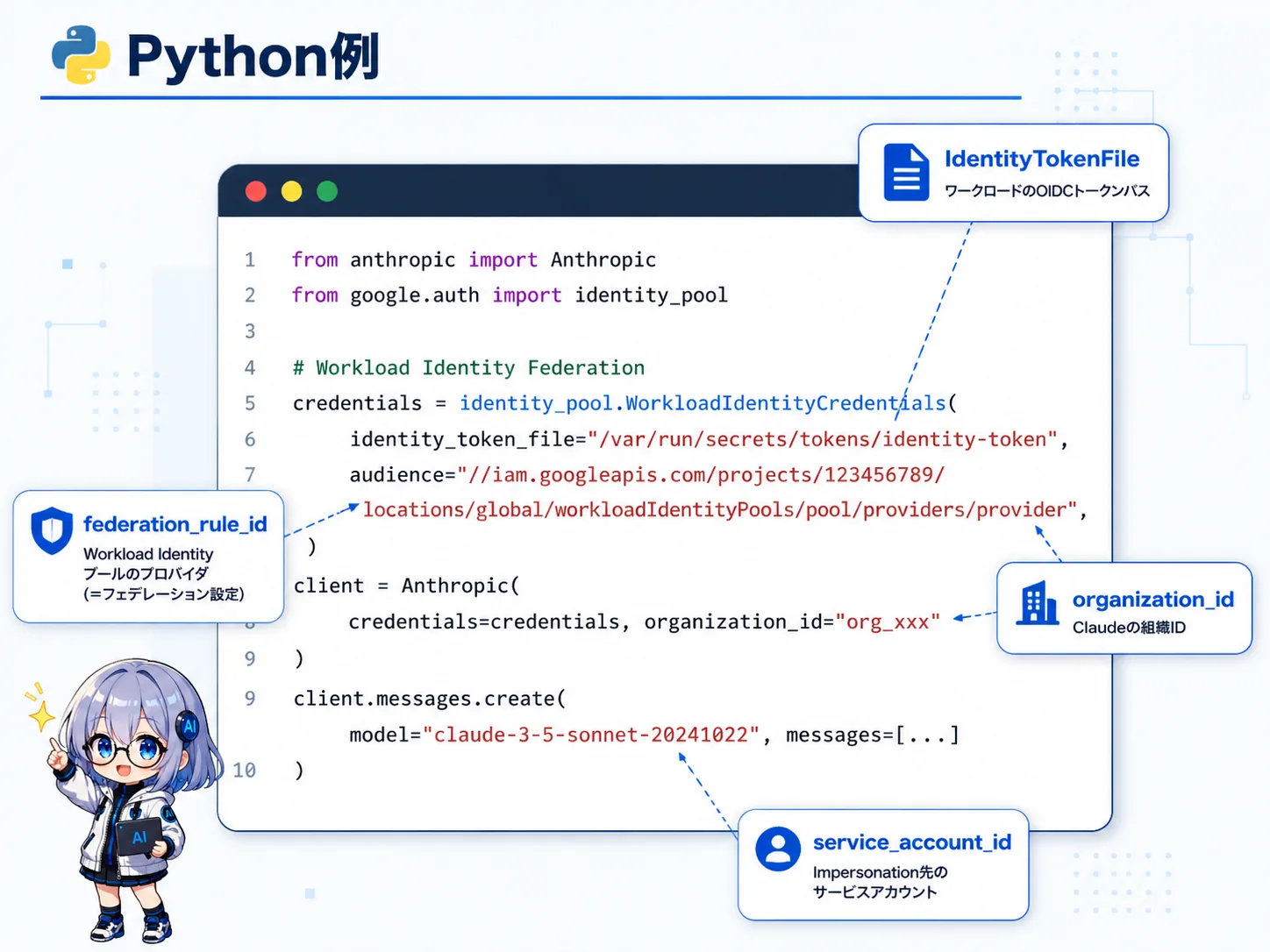Click line number 5 in gutter
The height and width of the screenshot is (952, 1270).
coord(250,403)
